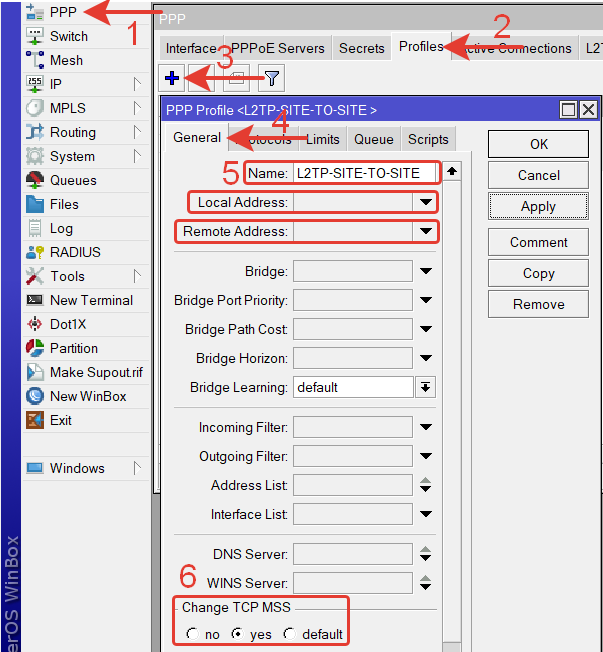The image size is (603, 652).
Task: Expand Remote Address dropdown
Action: (425, 231)
